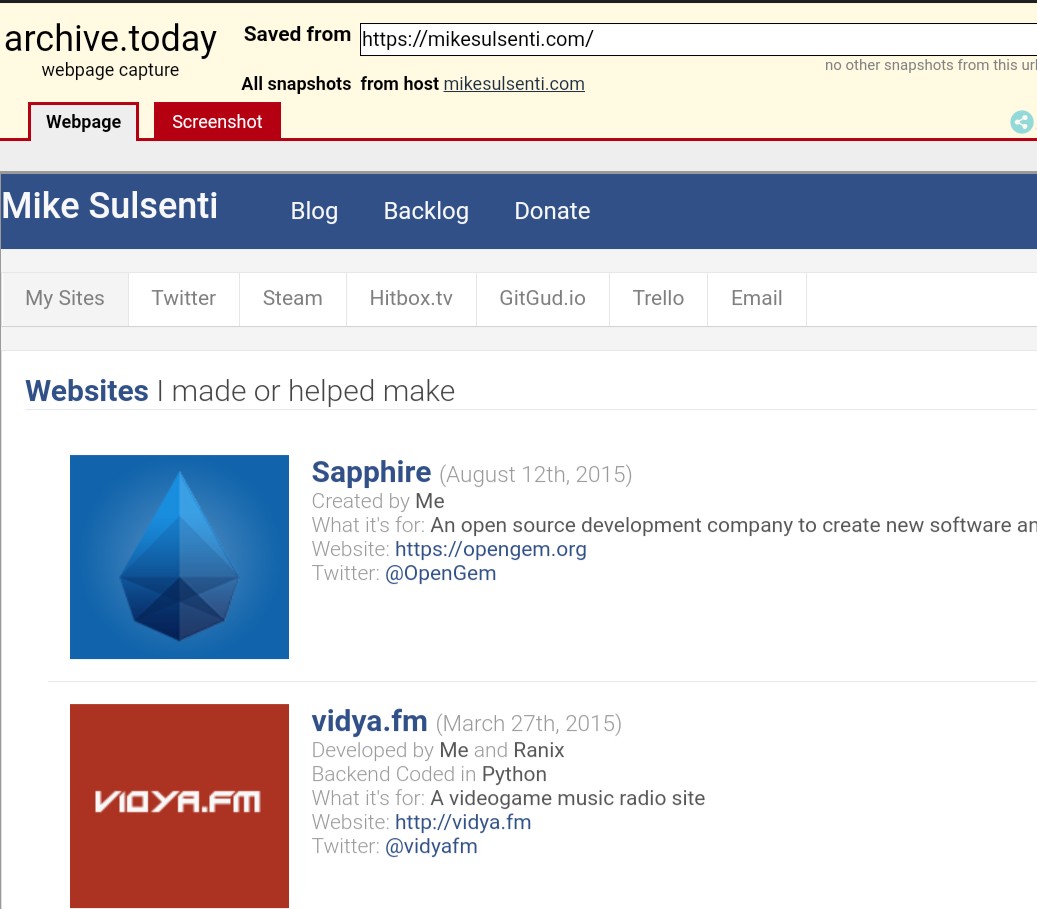Click the 'webpage capture' subtitle text
The height and width of the screenshot is (909, 1037).
(110, 70)
